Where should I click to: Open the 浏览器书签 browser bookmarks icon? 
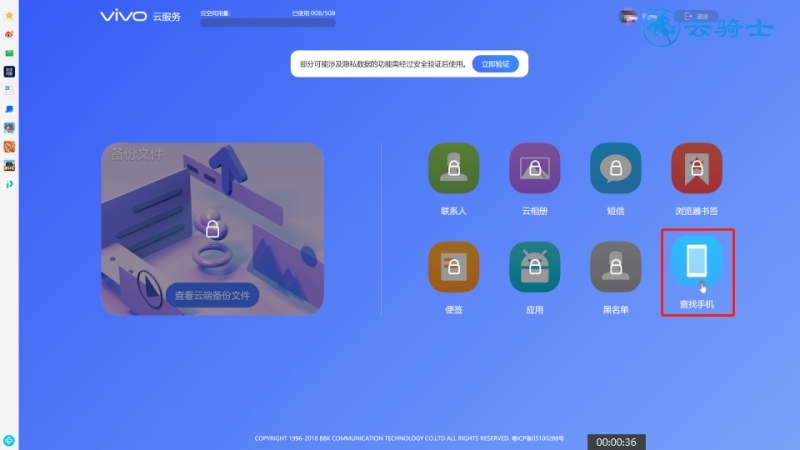(x=697, y=168)
